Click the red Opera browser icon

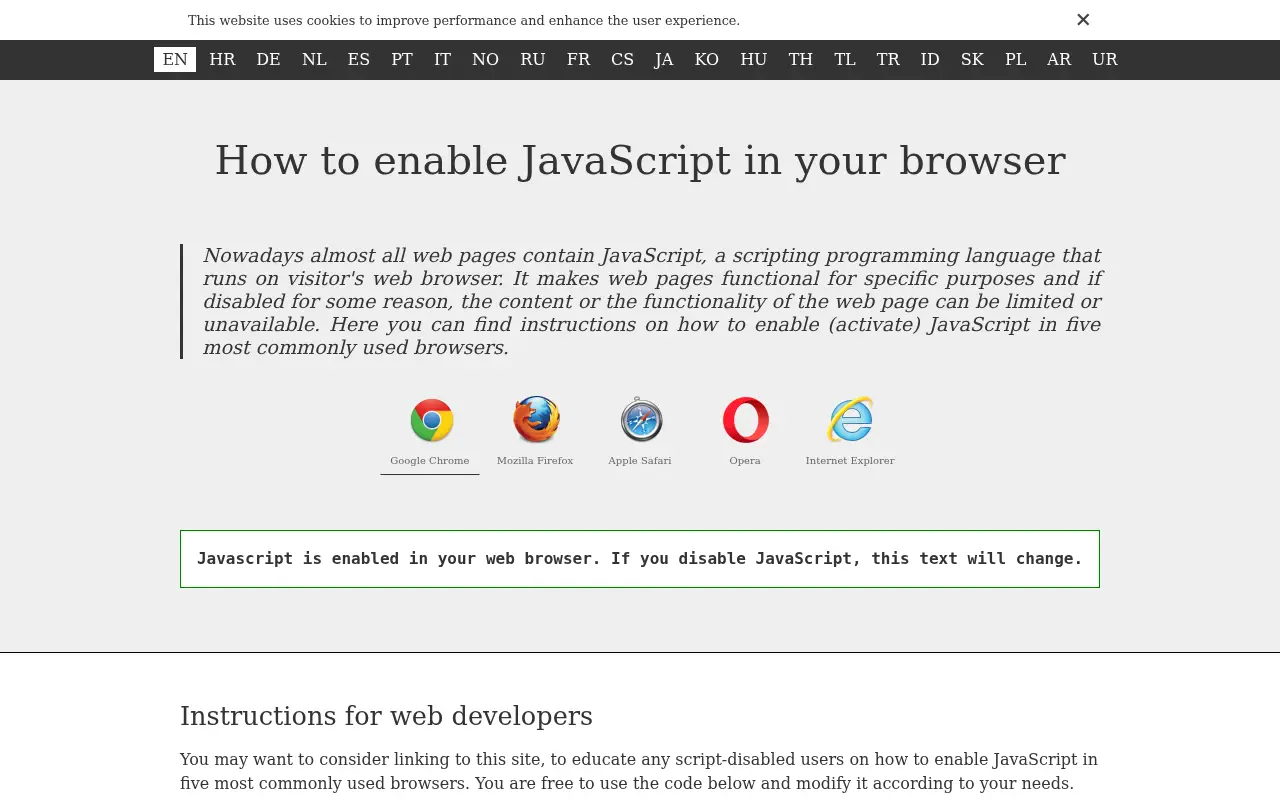tap(746, 420)
